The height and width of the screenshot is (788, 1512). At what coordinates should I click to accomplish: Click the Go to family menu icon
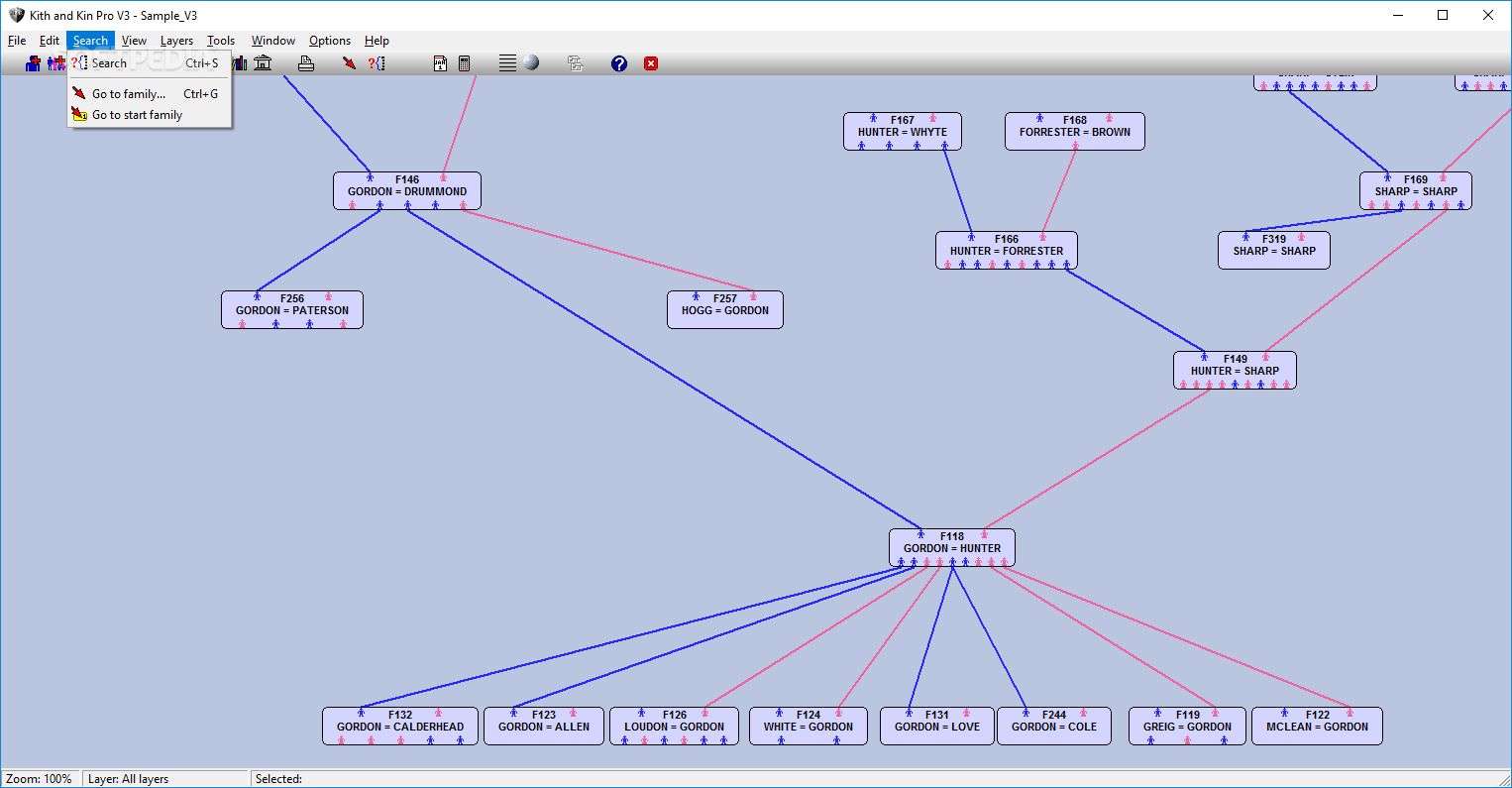[x=79, y=93]
